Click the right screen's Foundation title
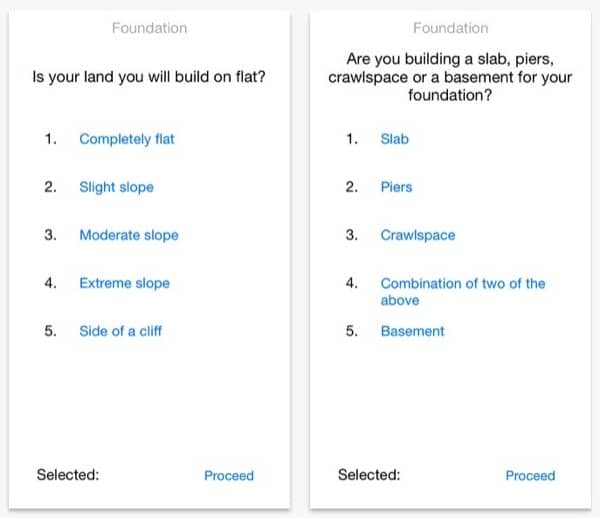The width and height of the screenshot is (600, 518). 450,28
